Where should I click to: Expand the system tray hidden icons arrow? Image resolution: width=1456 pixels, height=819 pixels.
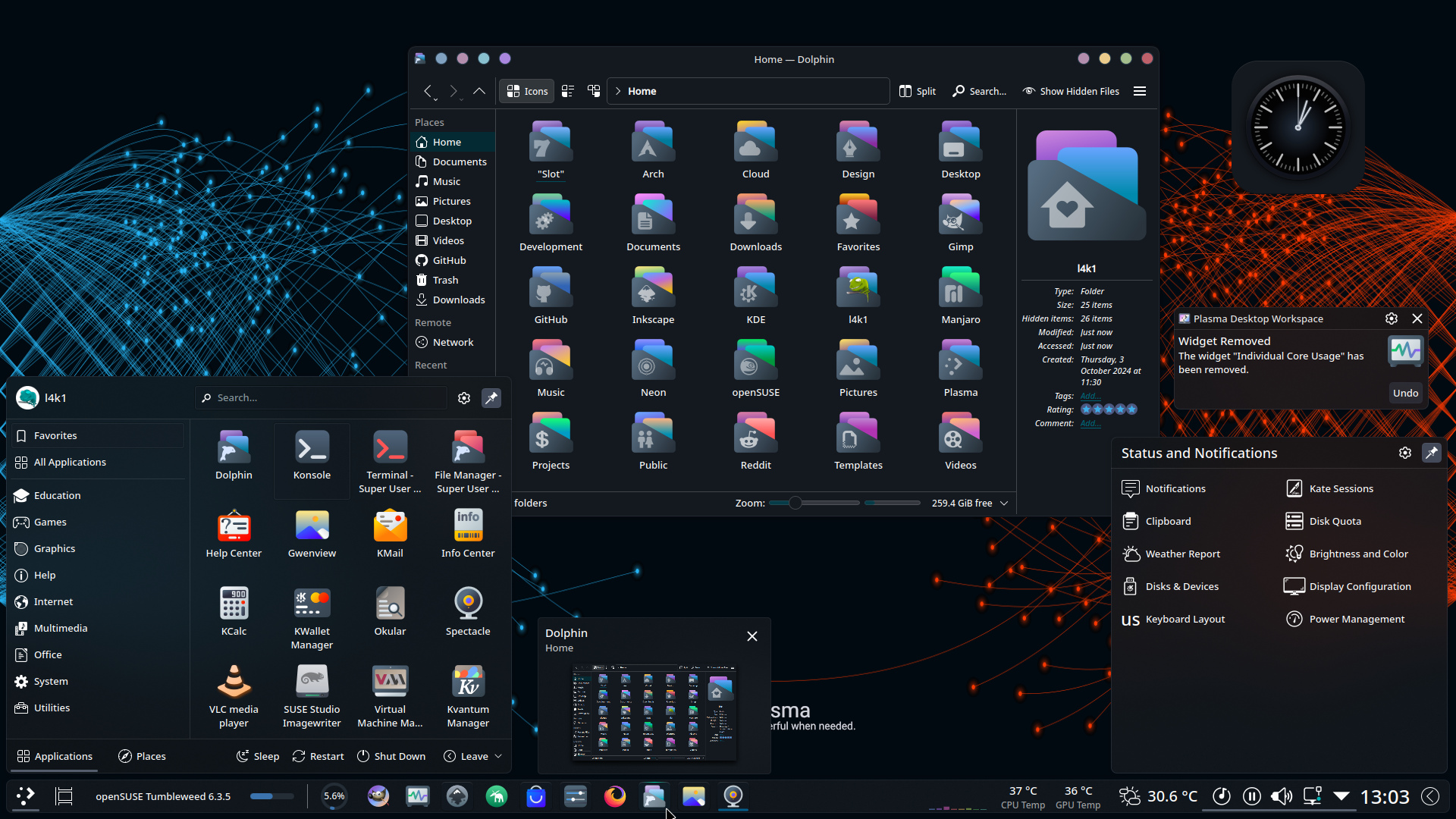[x=1341, y=796]
